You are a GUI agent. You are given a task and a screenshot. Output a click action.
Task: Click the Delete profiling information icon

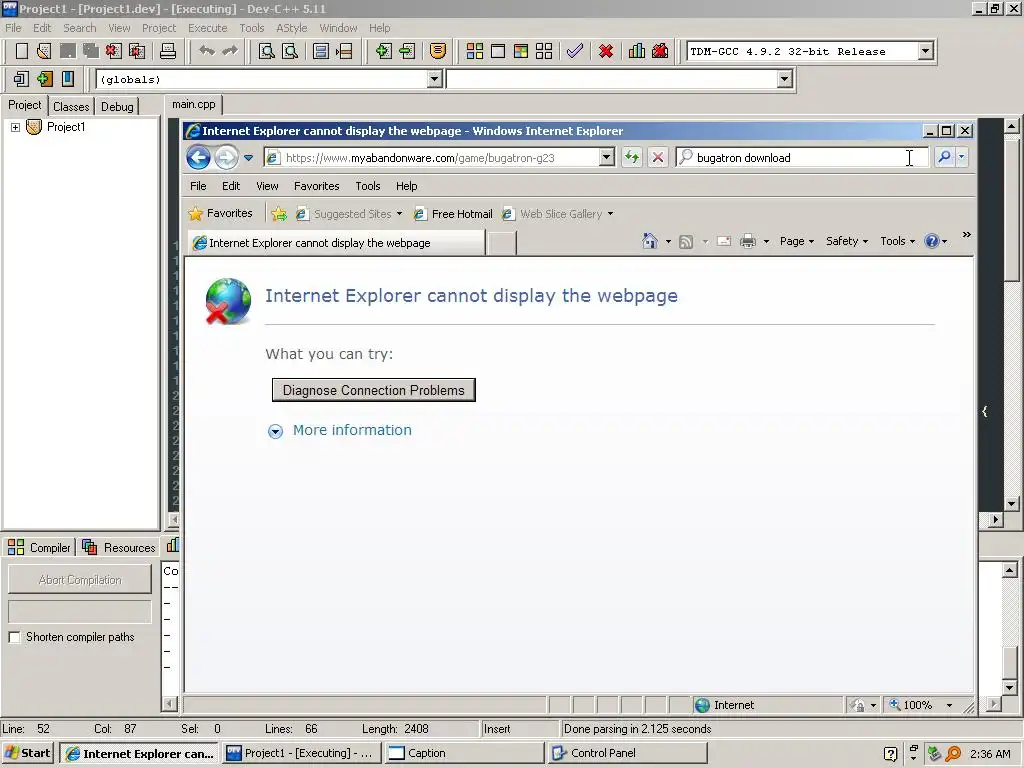click(660, 51)
